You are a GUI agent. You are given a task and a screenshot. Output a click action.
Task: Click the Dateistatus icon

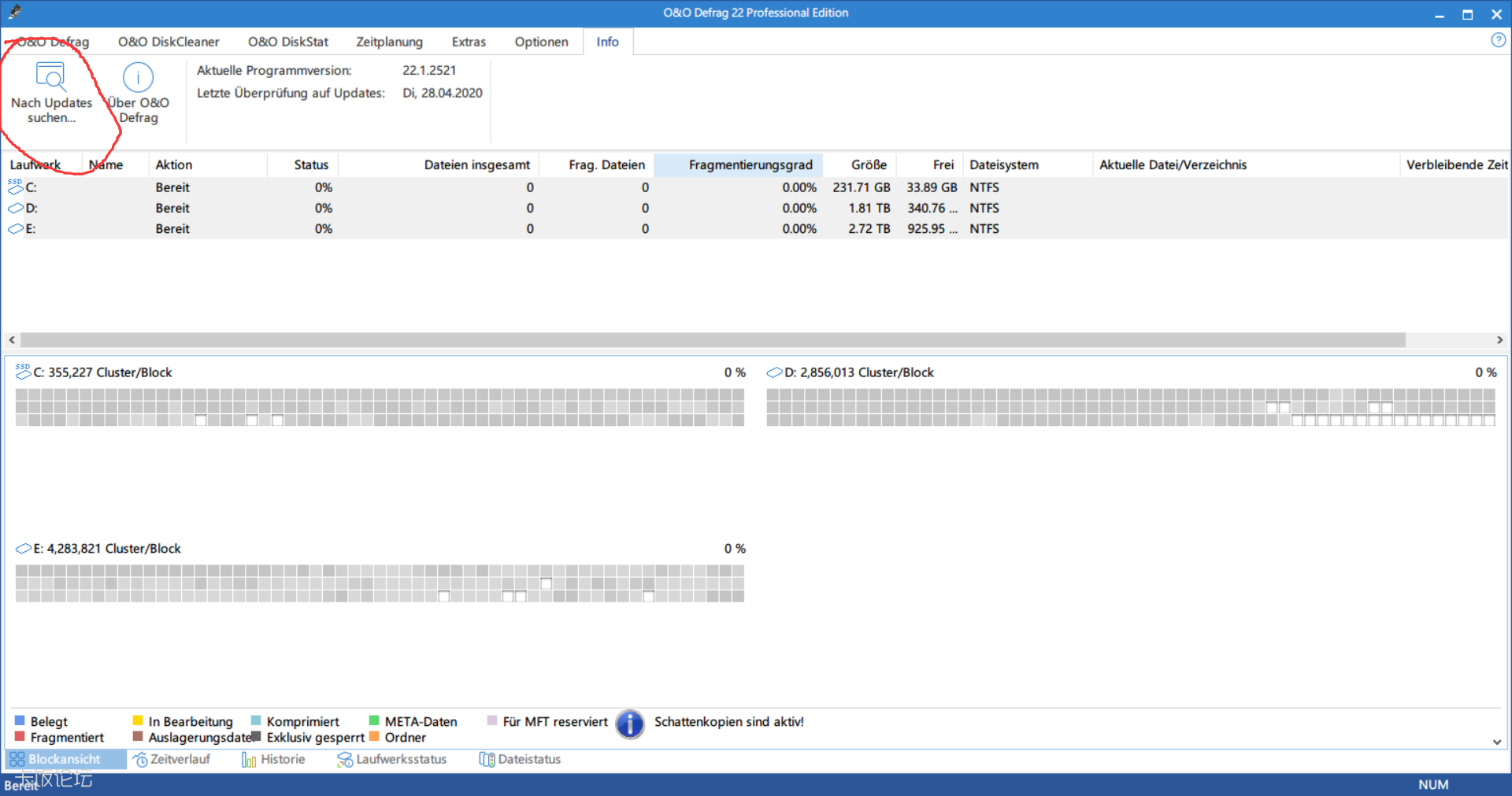point(487,760)
